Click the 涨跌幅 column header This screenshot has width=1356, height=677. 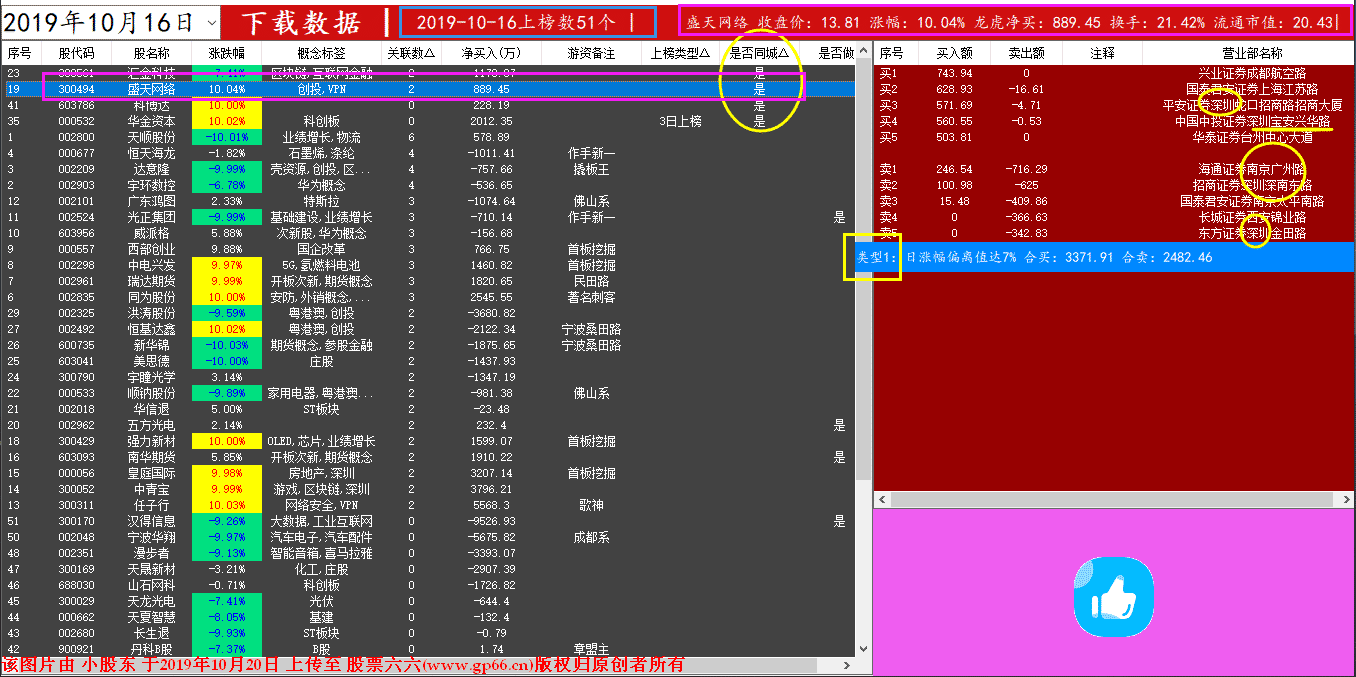(226, 53)
